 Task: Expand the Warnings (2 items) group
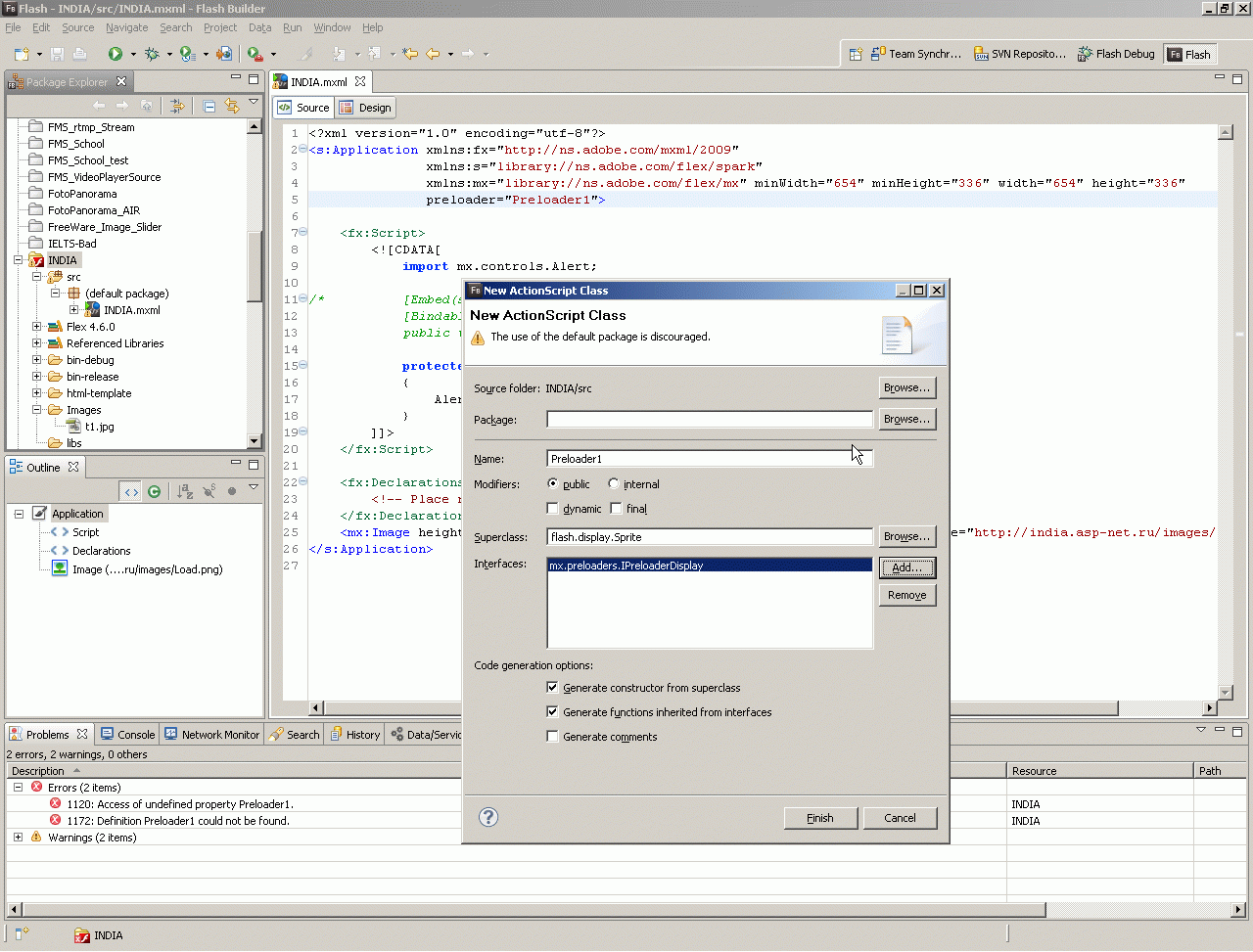(18, 838)
